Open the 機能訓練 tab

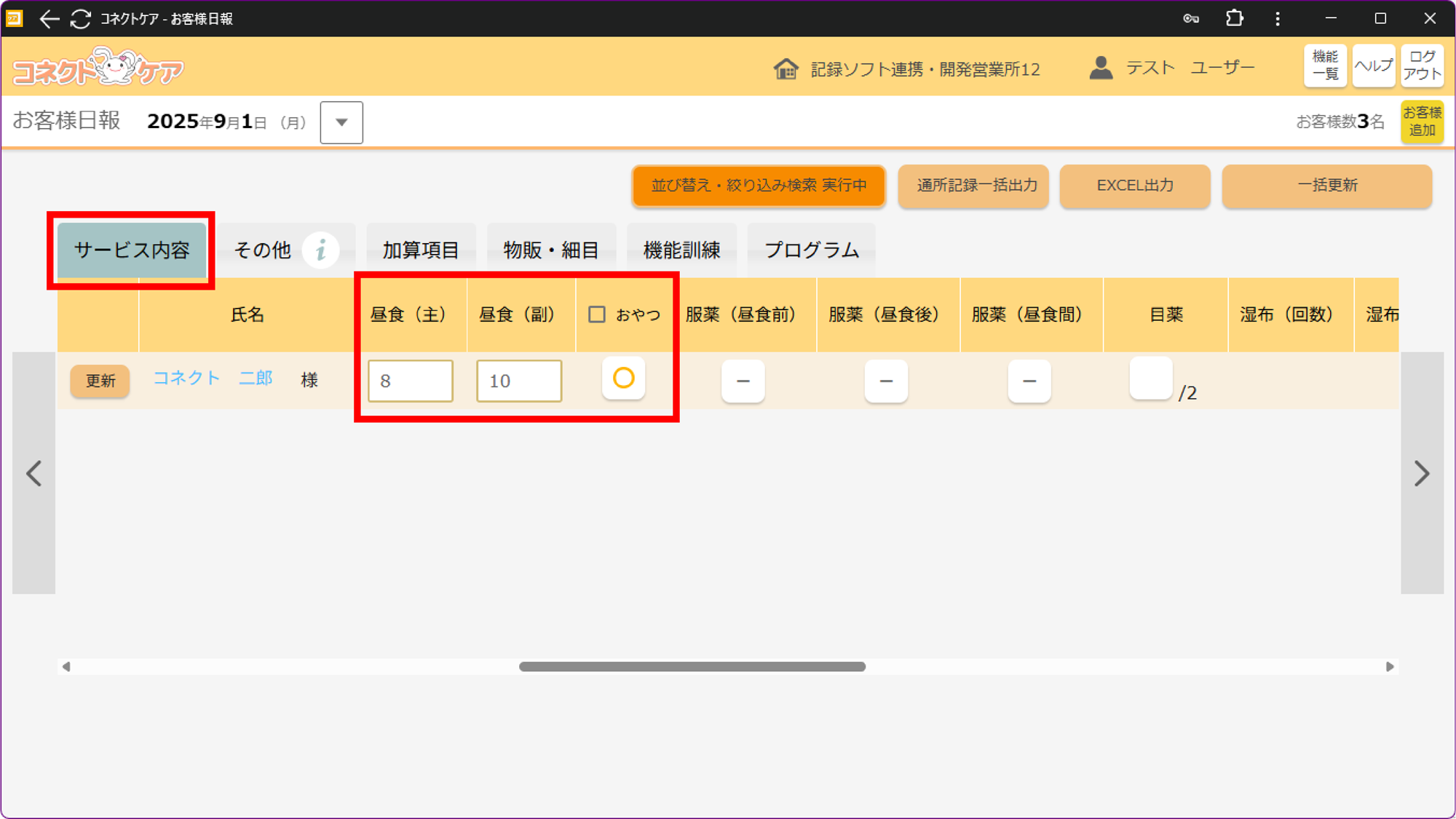(681, 250)
